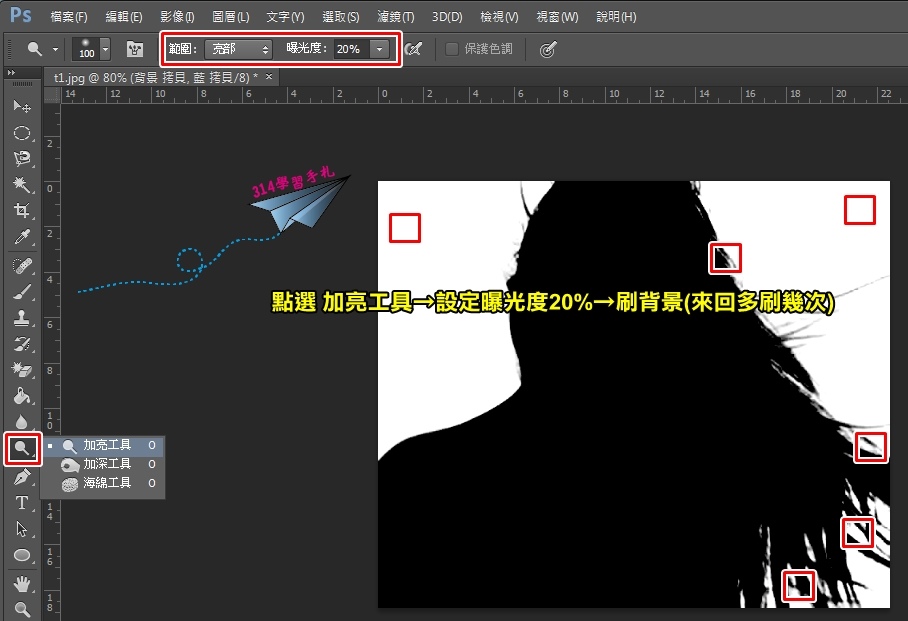908x621 pixels.
Task: Select the Zoom tool
Action: click(x=22, y=609)
